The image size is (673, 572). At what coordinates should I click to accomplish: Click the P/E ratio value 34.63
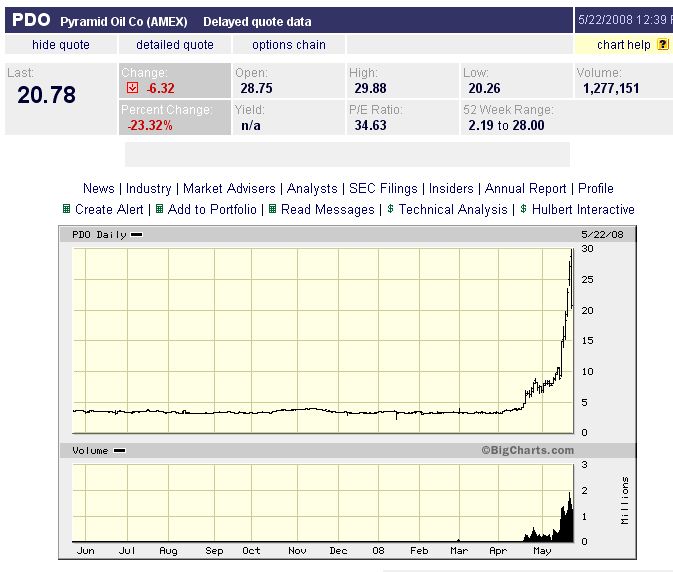(x=370, y=125)
